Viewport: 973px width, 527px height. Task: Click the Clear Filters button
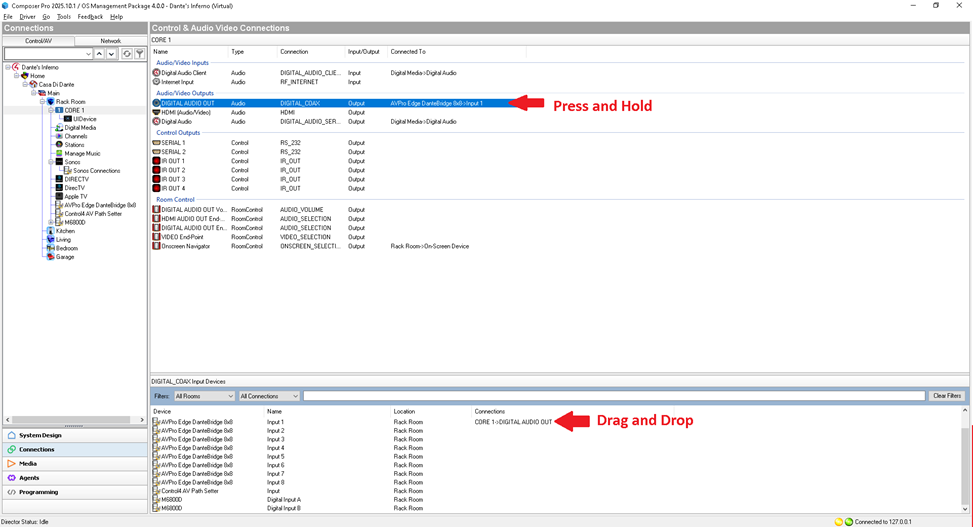tap(946, 396)
